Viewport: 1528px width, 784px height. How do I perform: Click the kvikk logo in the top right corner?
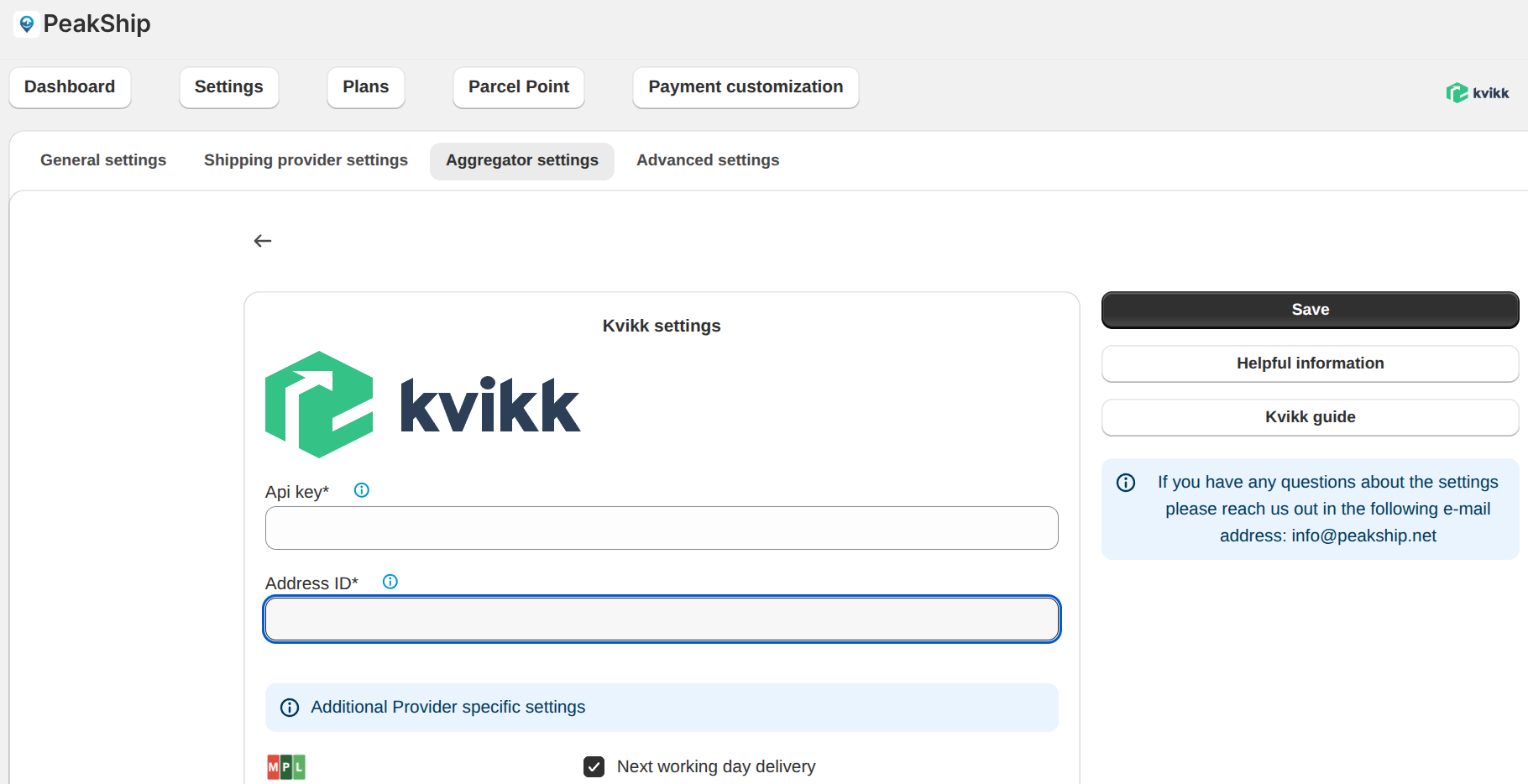1478,92
